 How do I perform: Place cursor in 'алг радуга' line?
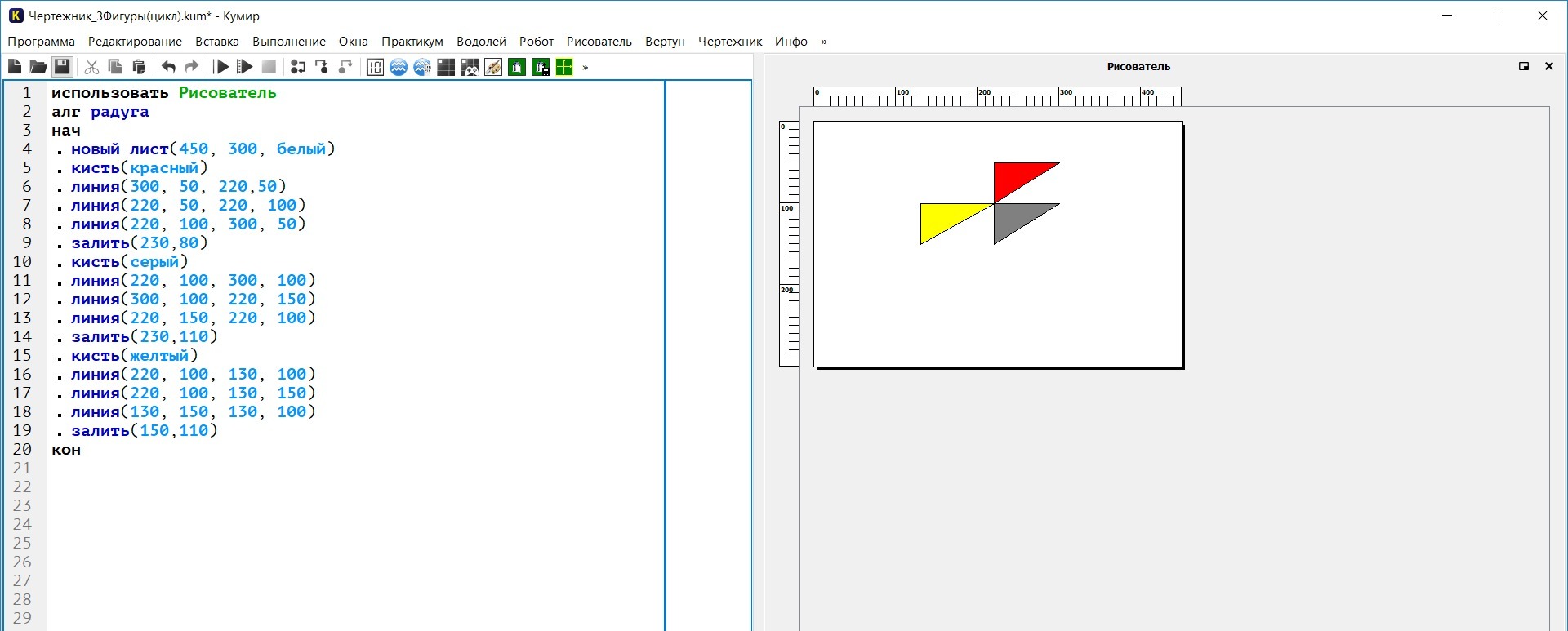[100, 112]
